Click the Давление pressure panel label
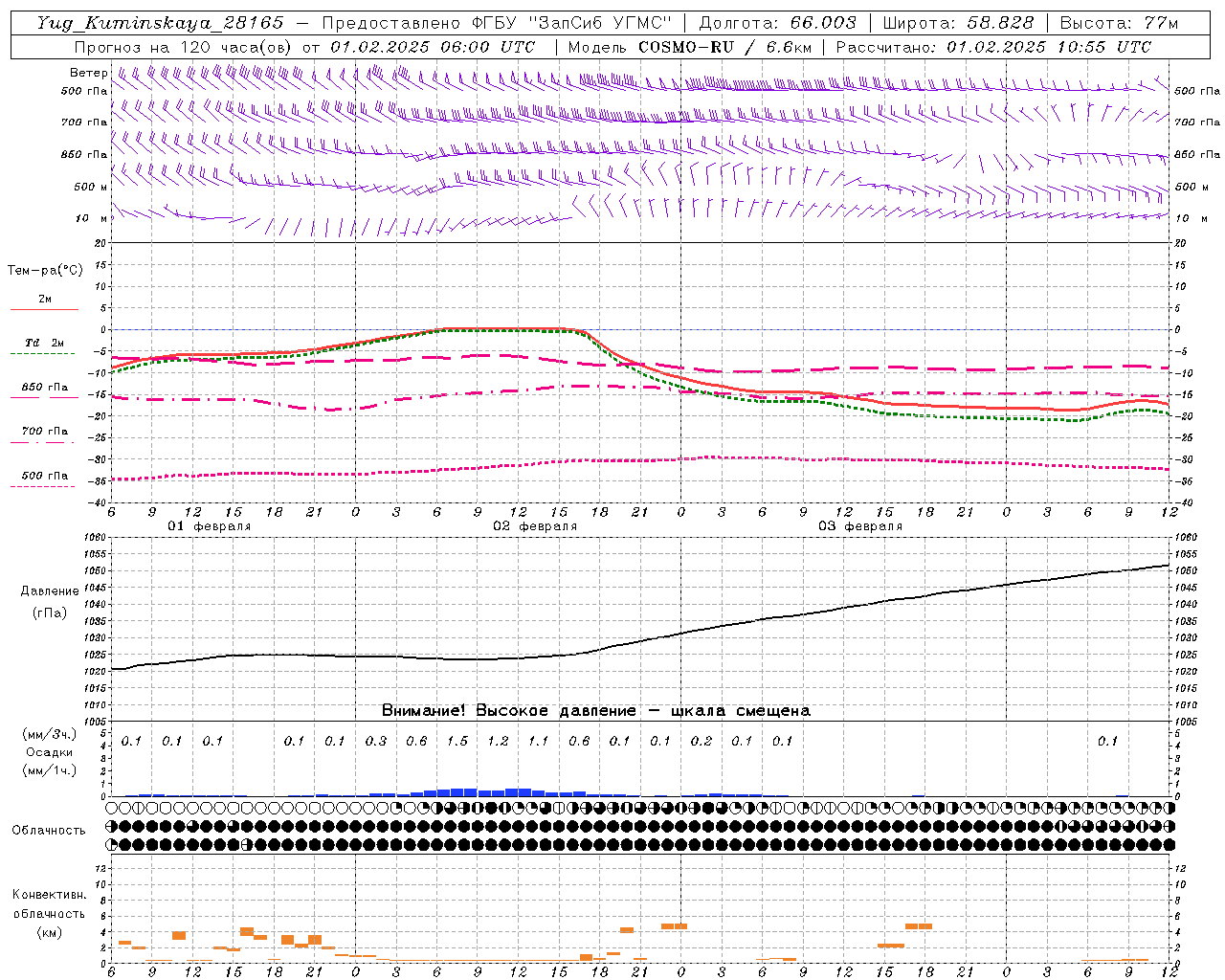 tap(50, 591)
